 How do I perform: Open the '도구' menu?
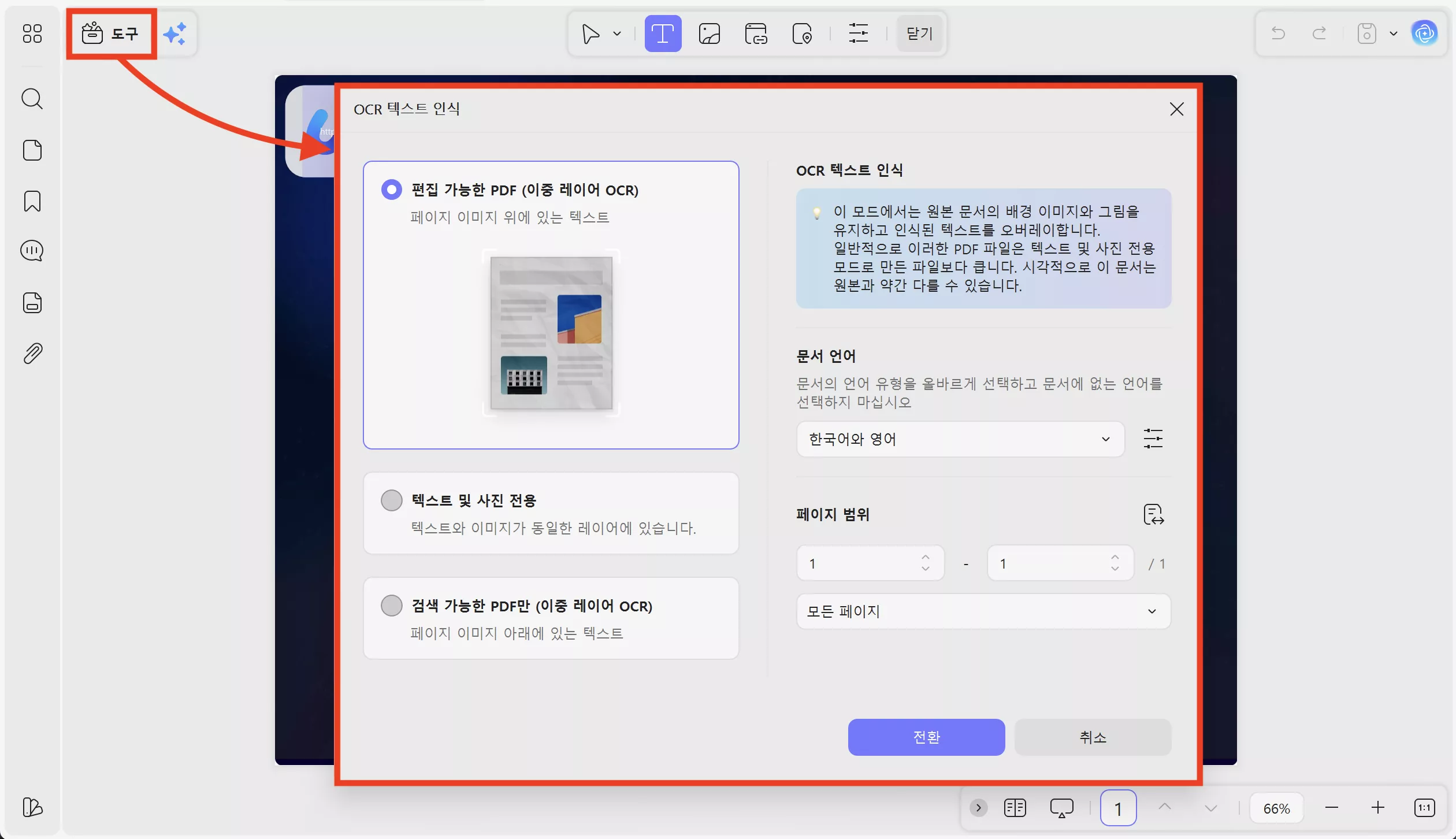111,34
